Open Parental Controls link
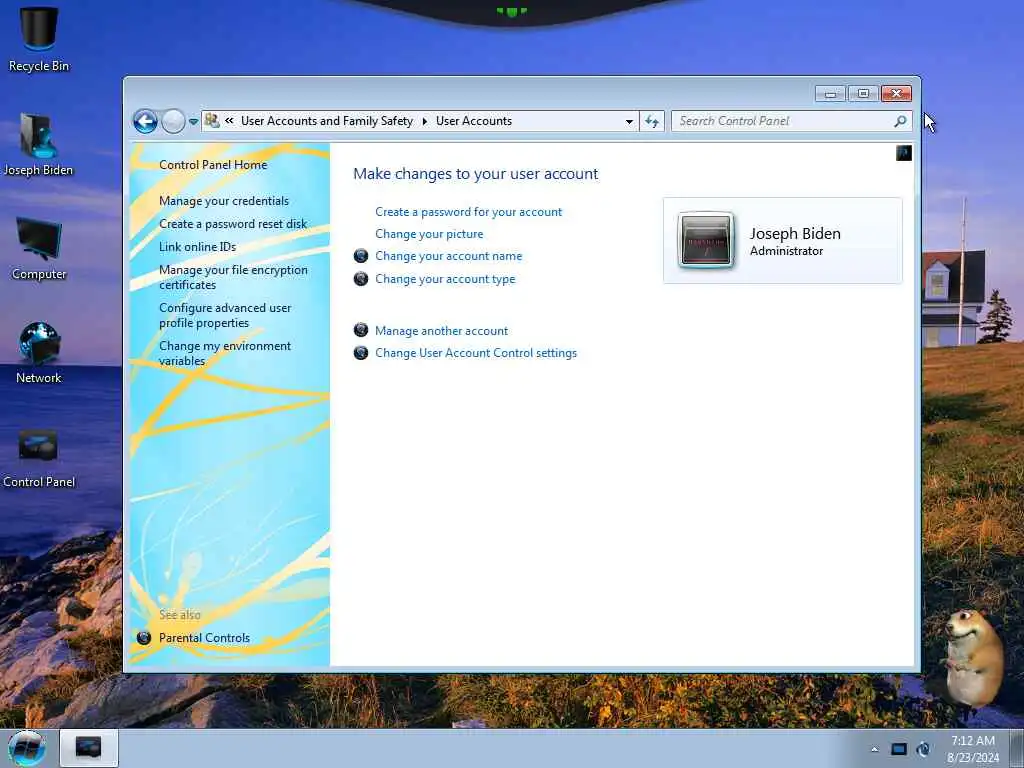Viewport: 1024px width, 768px height. click(204, 638)
